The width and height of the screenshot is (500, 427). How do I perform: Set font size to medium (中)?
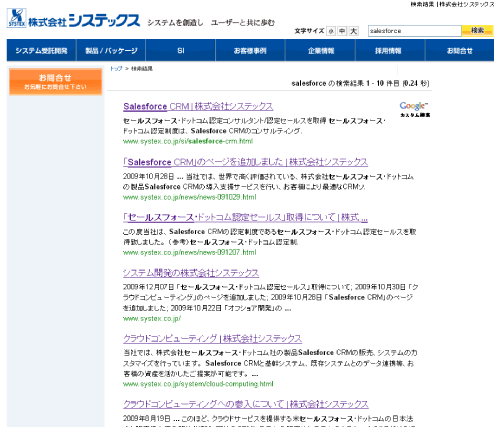click(x=342, y=31)
